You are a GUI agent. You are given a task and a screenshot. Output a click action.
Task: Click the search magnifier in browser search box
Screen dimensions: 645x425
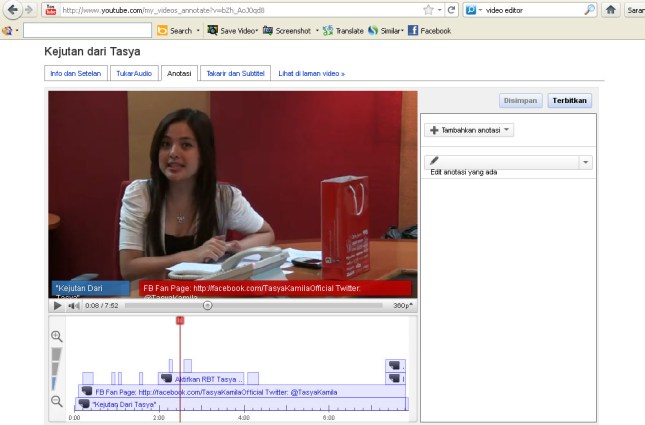coord(589,10)
